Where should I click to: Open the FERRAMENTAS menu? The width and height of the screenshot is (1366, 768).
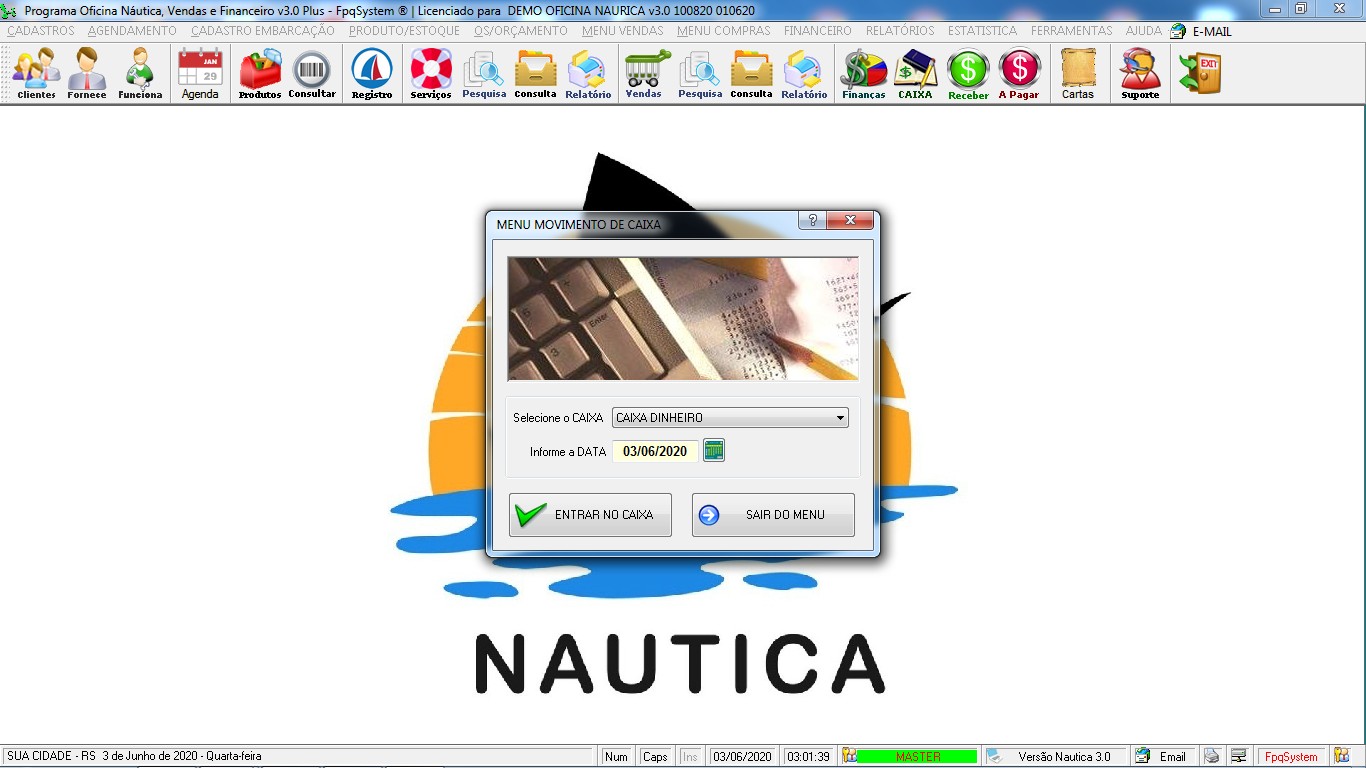point(1072,31)
